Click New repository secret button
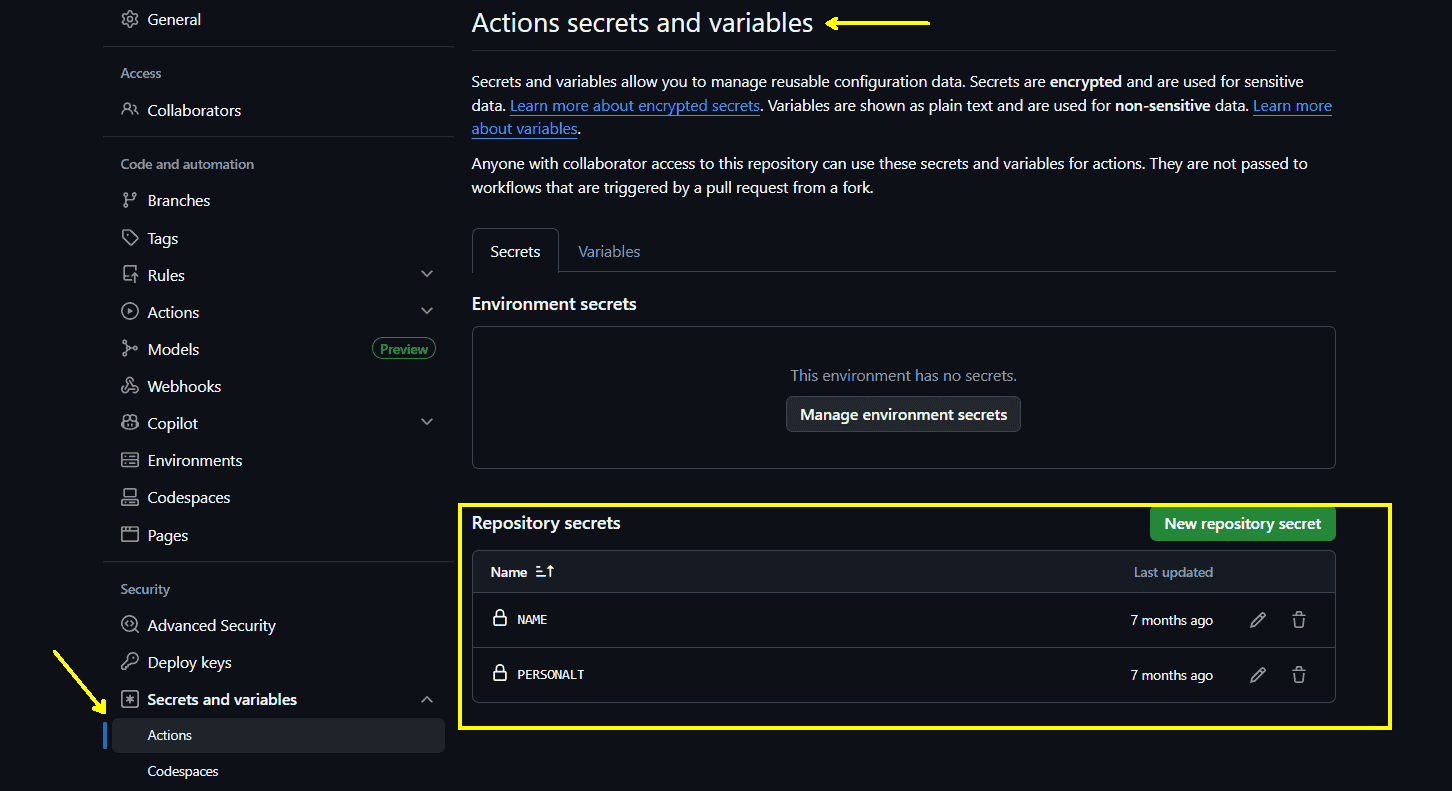The height and width of the screenshot is (791, 1452). [1242, 523]
